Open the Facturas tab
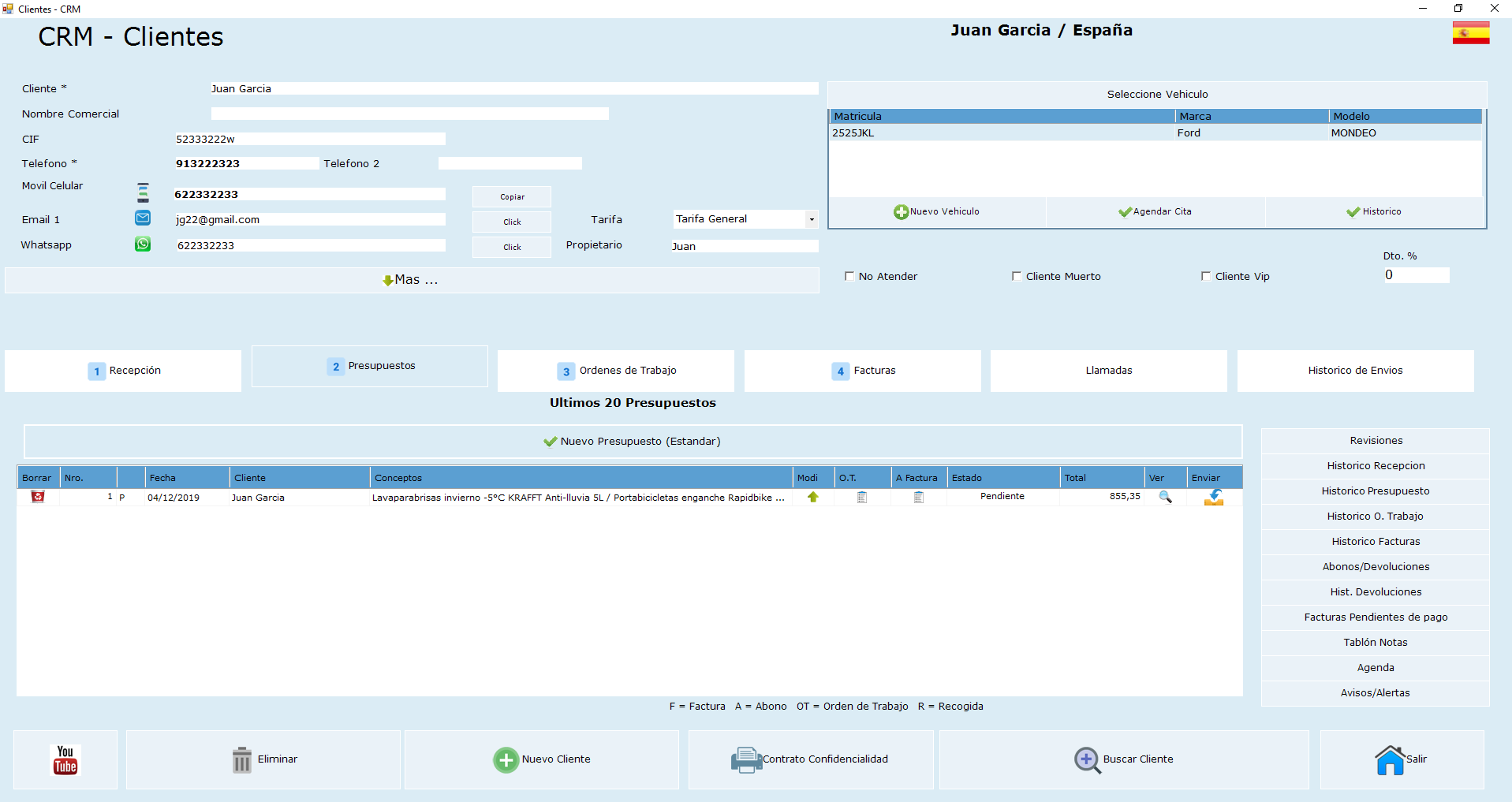The height and width of the screenshot is (802, 1512). click(x=863, y=371)
